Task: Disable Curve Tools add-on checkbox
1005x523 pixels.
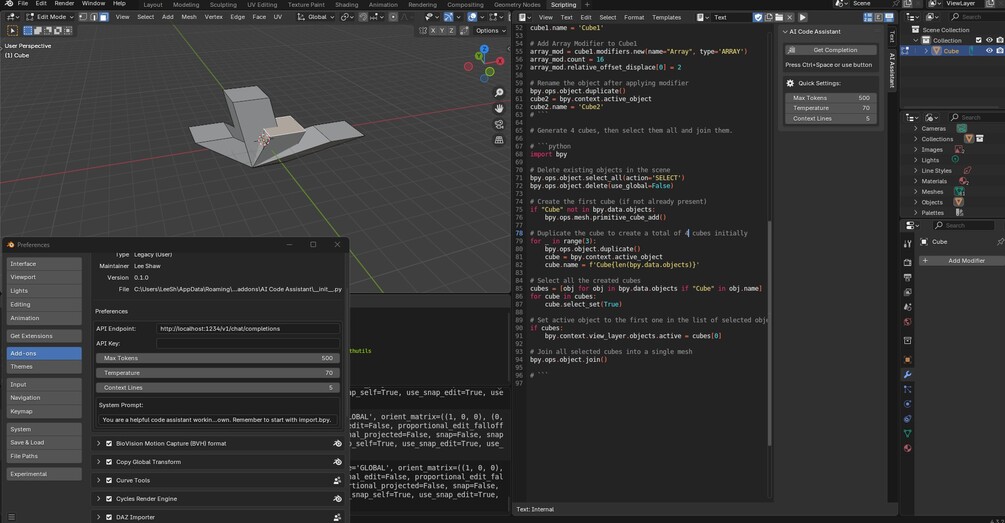Action: click(109, 480)
